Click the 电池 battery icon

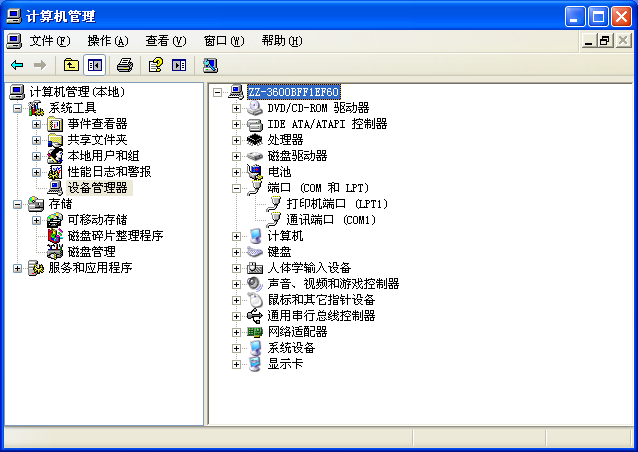point(255,172)
